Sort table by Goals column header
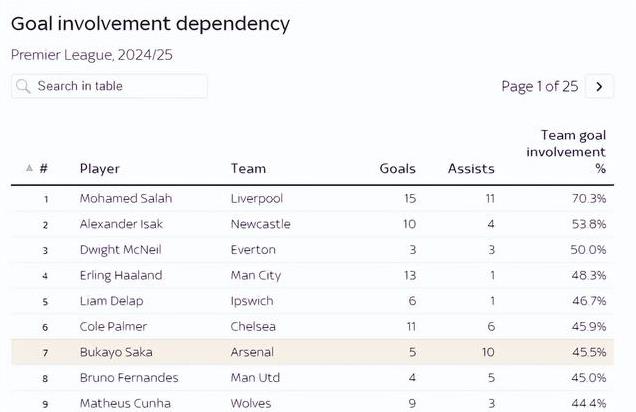Viewport: 636px width, 412px height. pyautogui.click(x=398, y=168)
